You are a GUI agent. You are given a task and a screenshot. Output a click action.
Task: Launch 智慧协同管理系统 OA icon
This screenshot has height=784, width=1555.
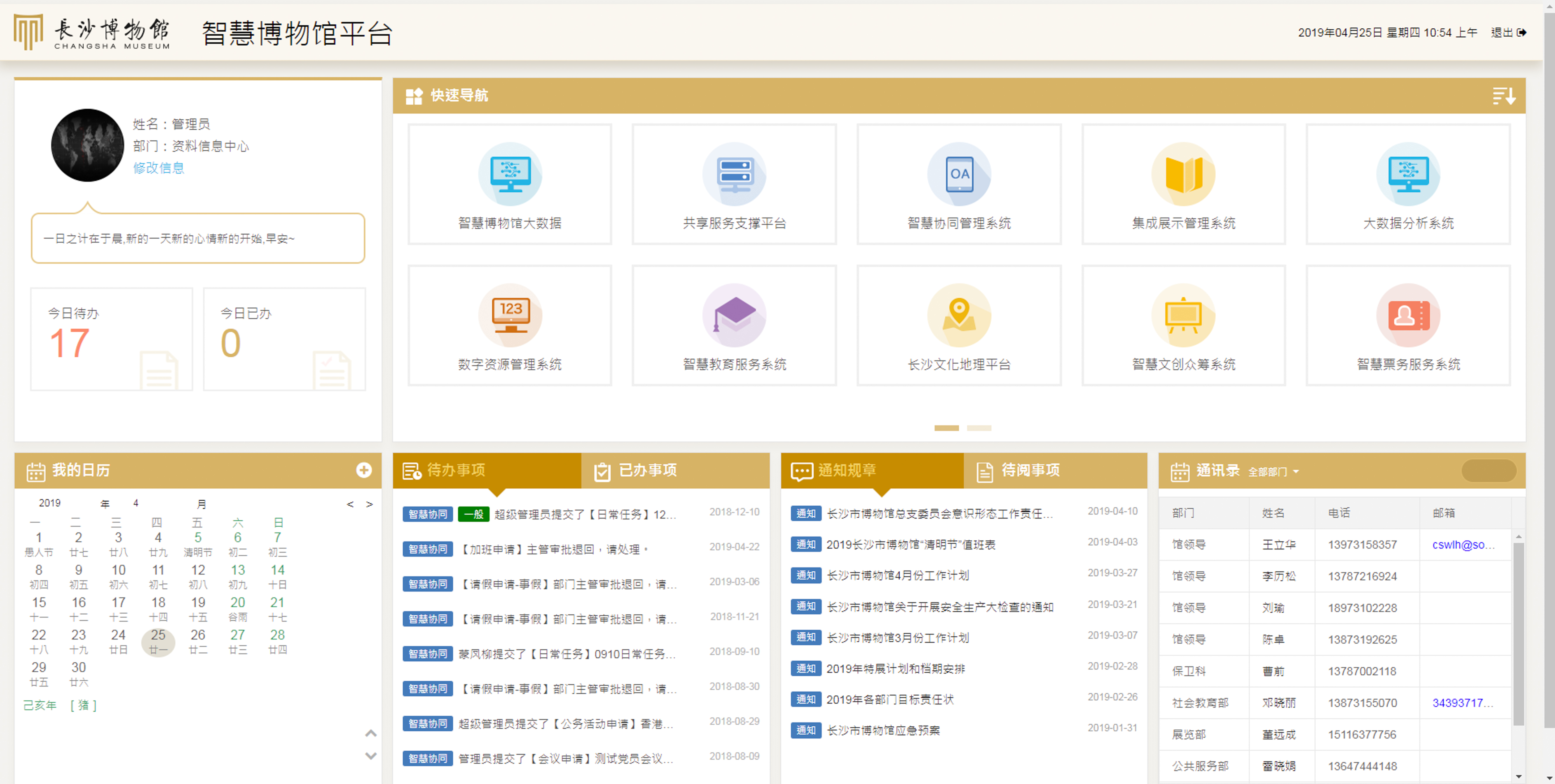[x=959, y=174]
